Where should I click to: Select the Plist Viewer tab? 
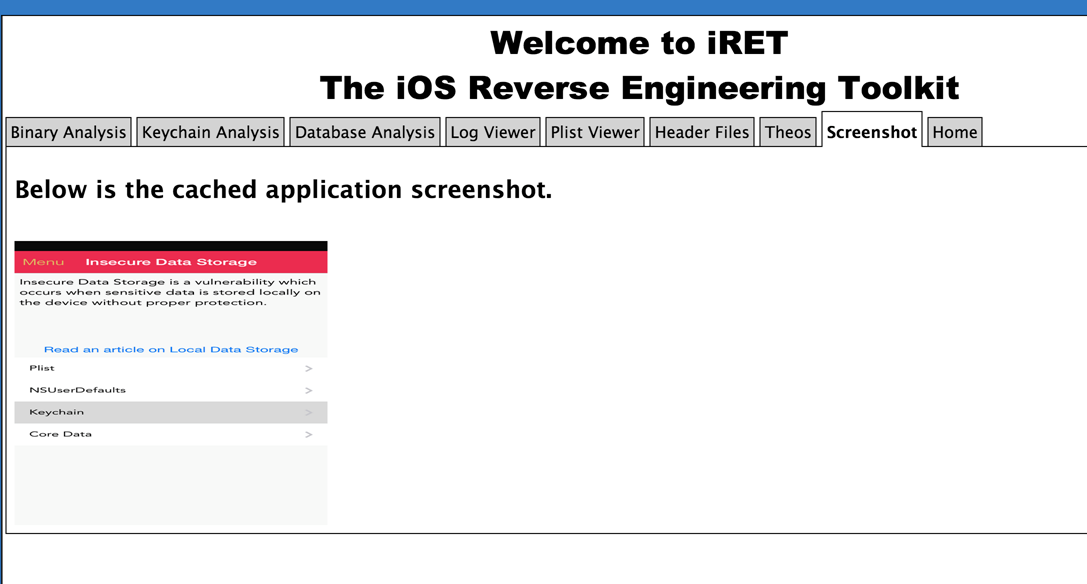click(x=595, y=132)
